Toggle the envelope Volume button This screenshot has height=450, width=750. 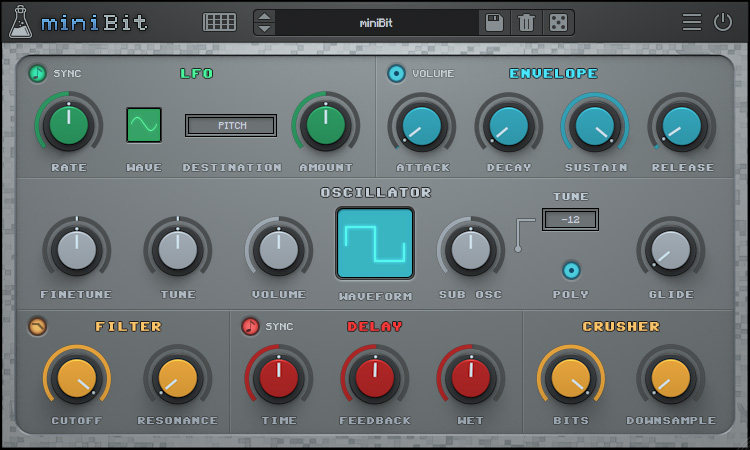click(396, 74)
